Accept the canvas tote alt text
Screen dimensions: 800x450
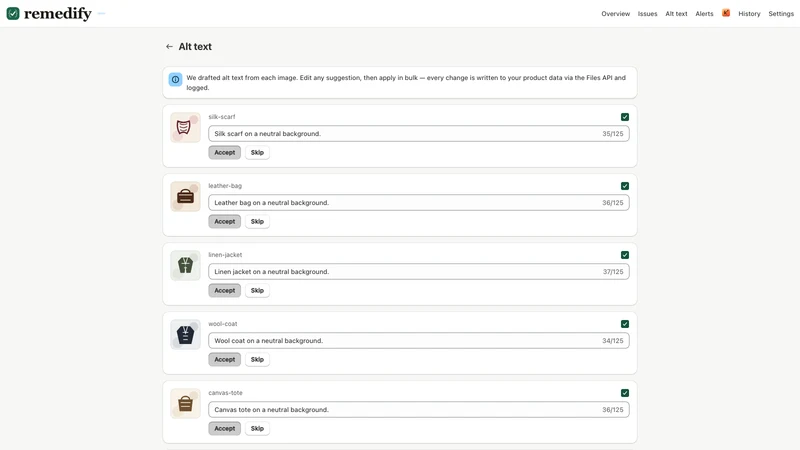point(224,428)
